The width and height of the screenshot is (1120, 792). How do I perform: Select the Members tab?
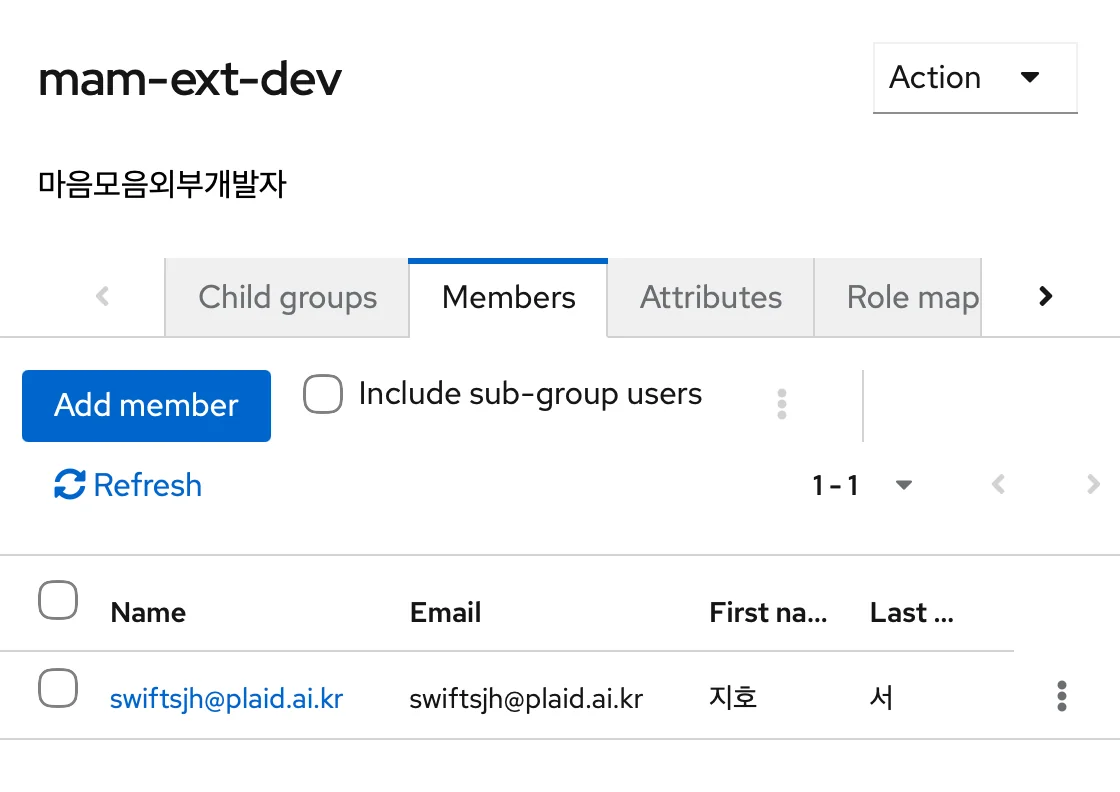(x=508, y=297)
